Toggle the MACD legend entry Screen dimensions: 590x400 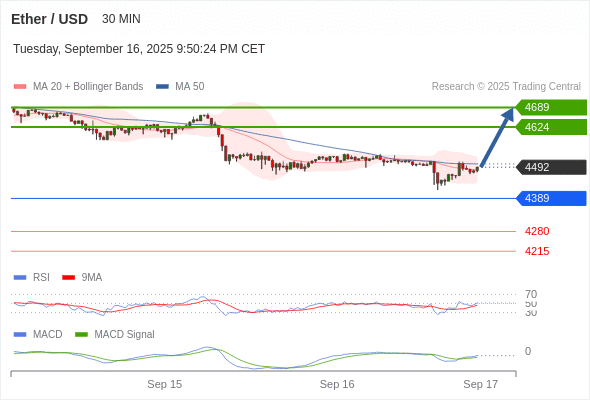pos(38,334)
